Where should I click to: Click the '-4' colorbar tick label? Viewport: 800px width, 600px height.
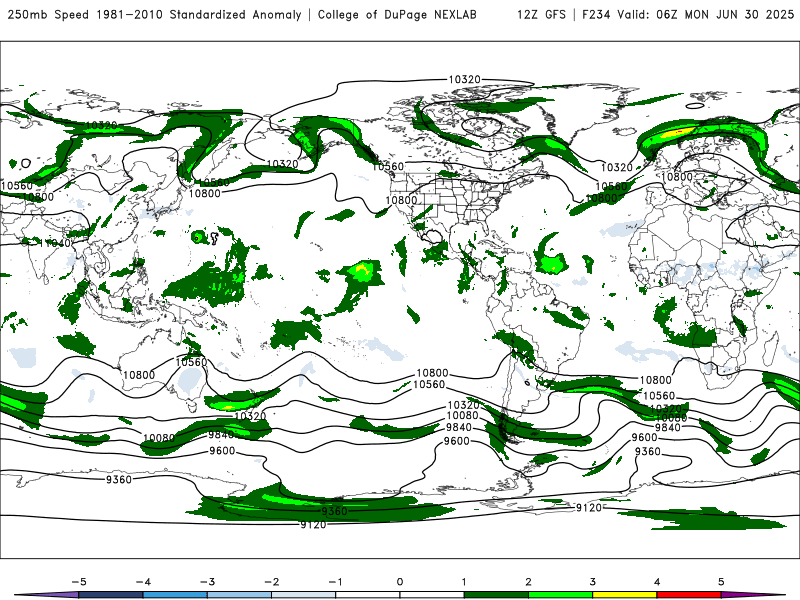pos(143,582)
